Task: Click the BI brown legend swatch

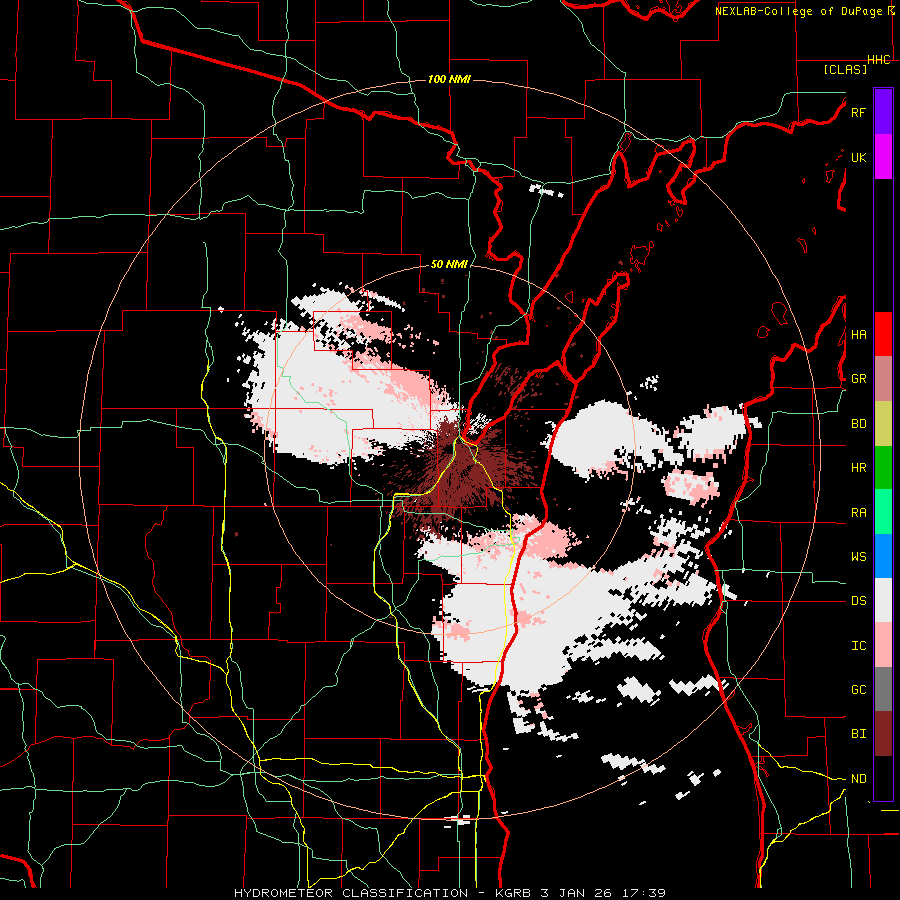Action: (883, 734)
